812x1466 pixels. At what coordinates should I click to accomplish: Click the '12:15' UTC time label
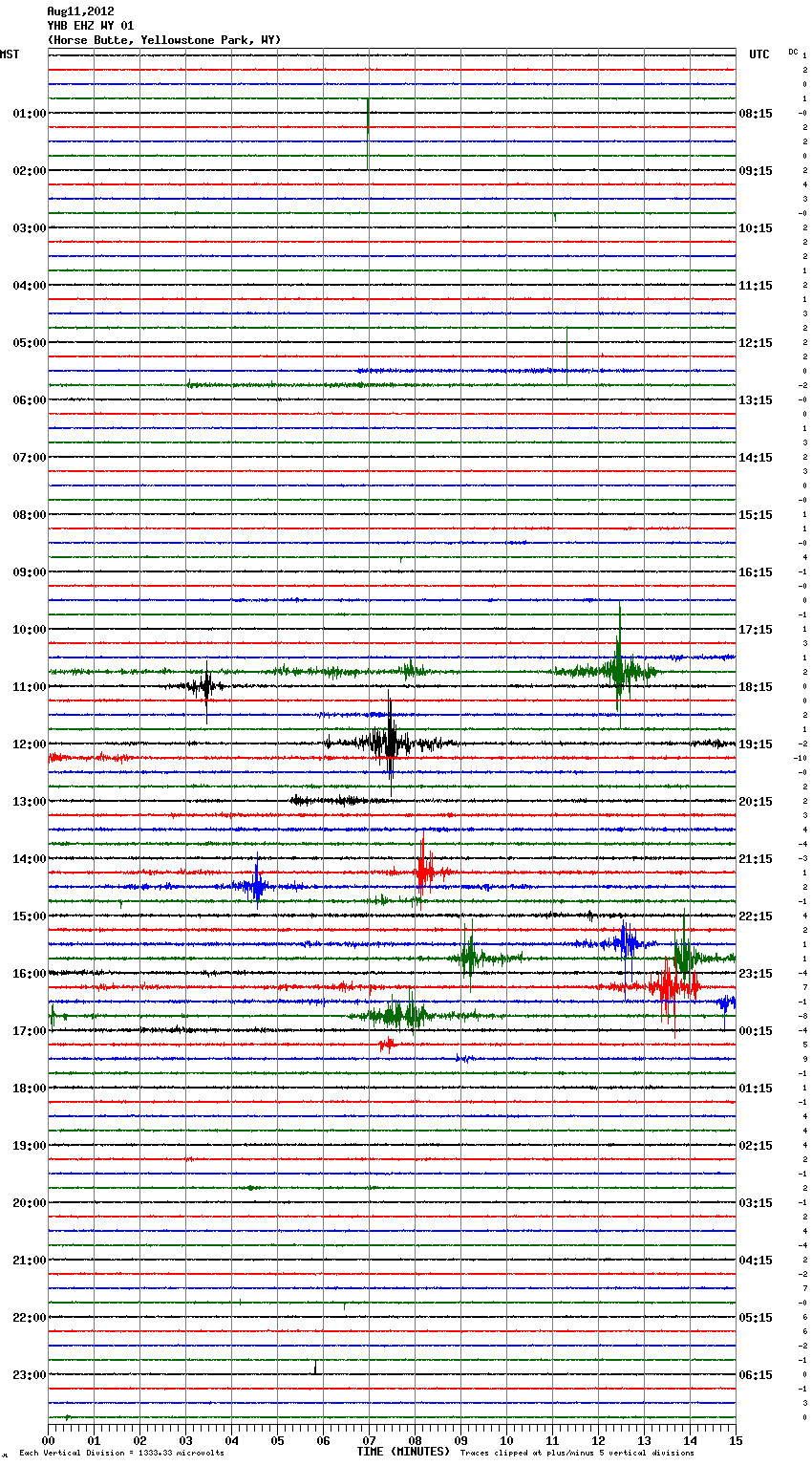[756, 343]
